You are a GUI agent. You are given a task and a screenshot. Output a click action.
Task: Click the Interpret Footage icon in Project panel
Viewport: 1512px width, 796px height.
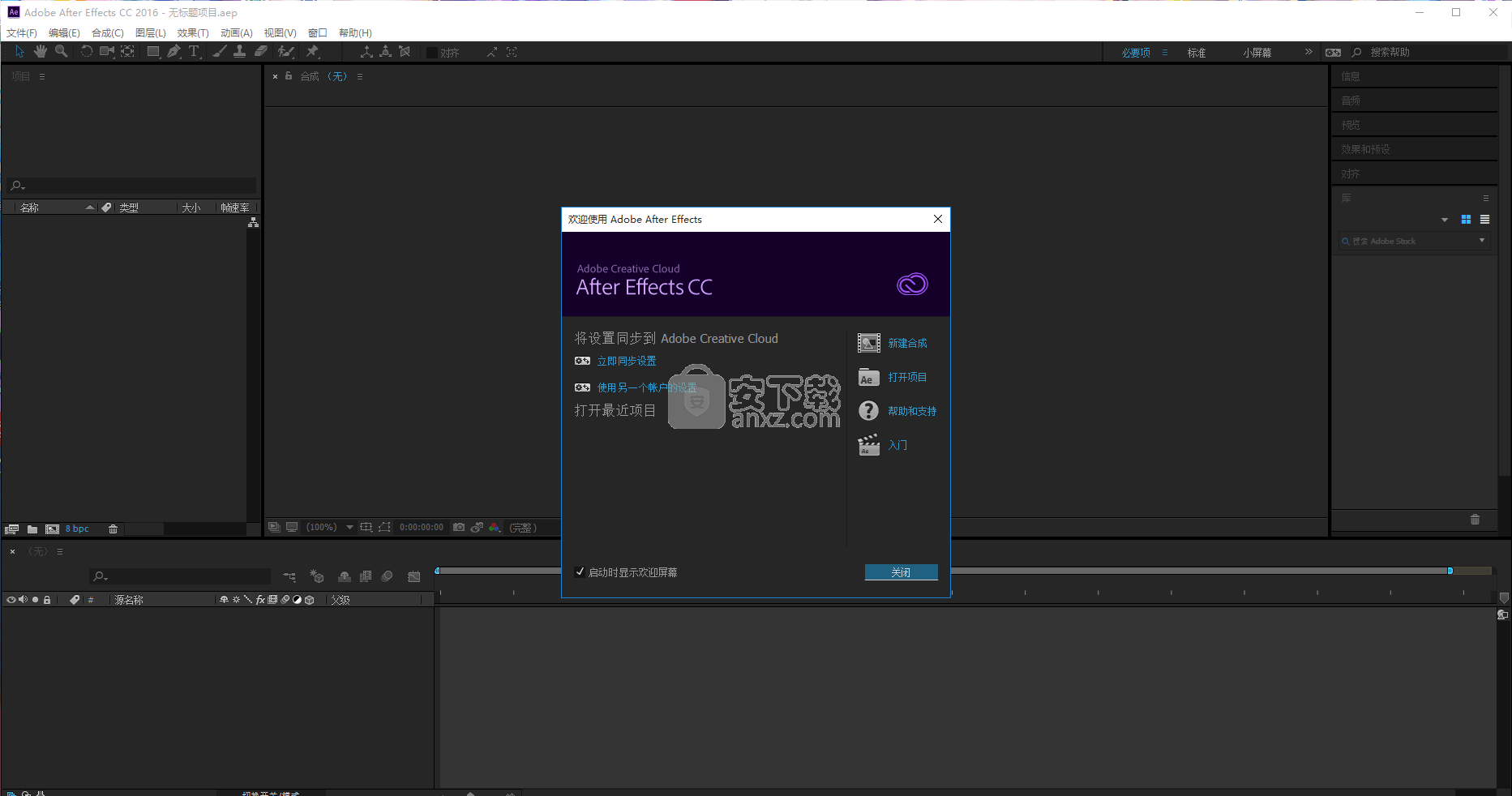pos(11,529)
